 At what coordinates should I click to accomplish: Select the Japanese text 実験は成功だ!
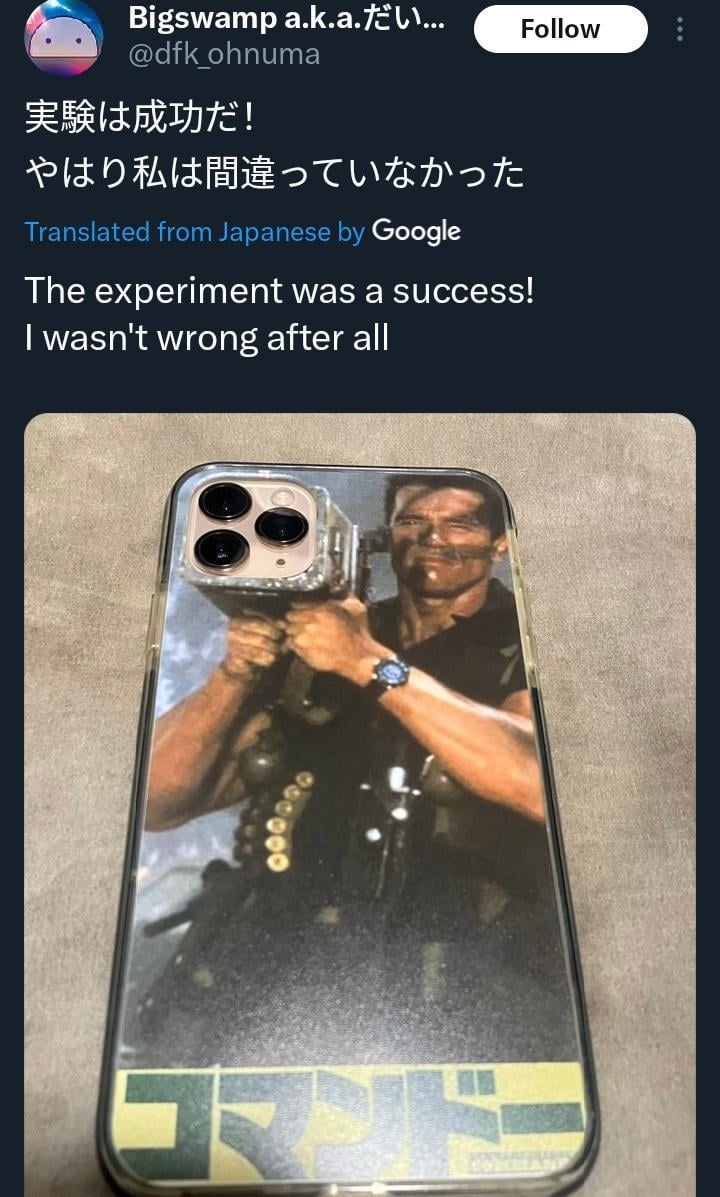tap(139, 118)
